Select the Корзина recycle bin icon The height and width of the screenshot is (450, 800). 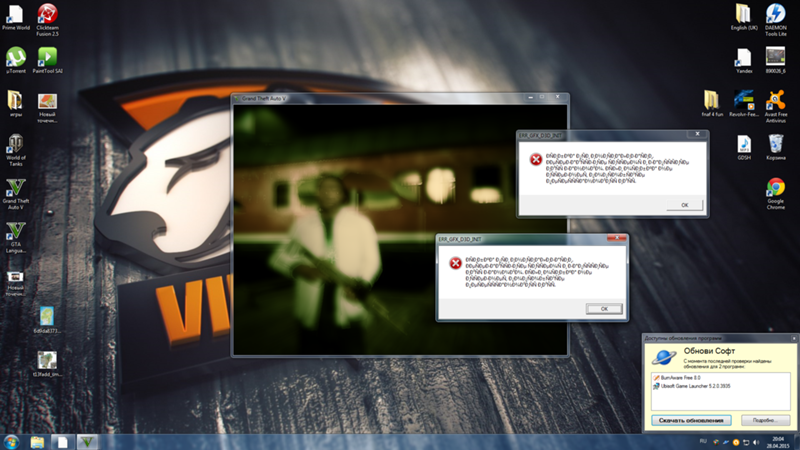point(776,147)
